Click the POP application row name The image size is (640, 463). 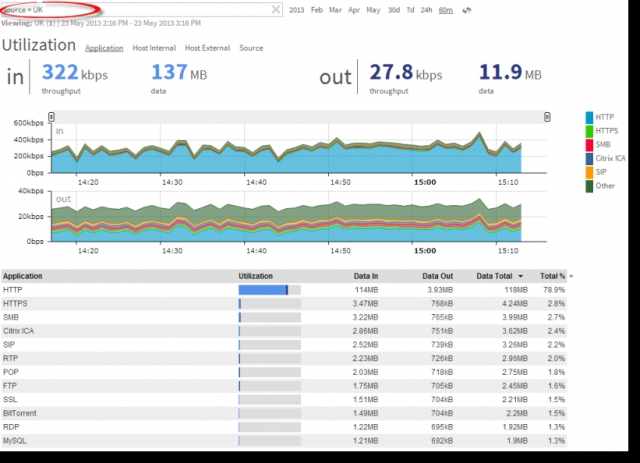(x=11, y=372)
